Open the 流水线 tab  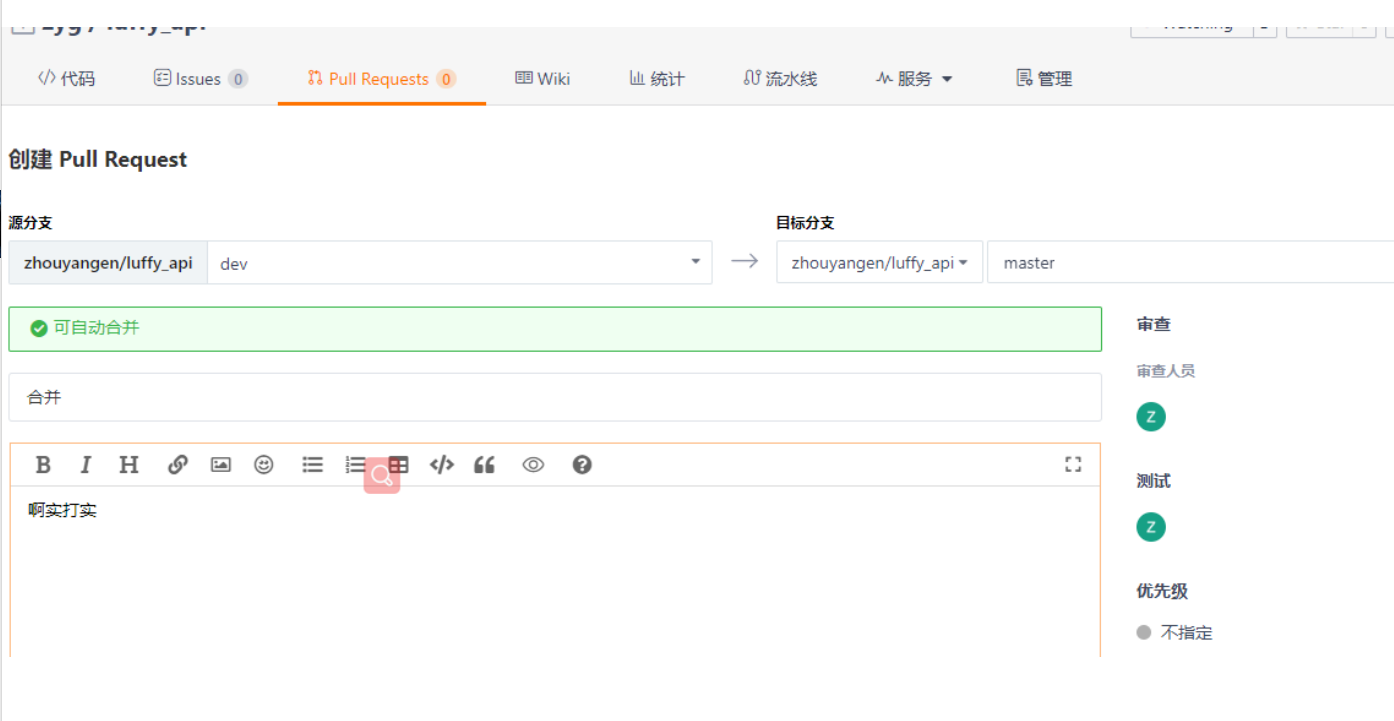click(x=780, y=79)
